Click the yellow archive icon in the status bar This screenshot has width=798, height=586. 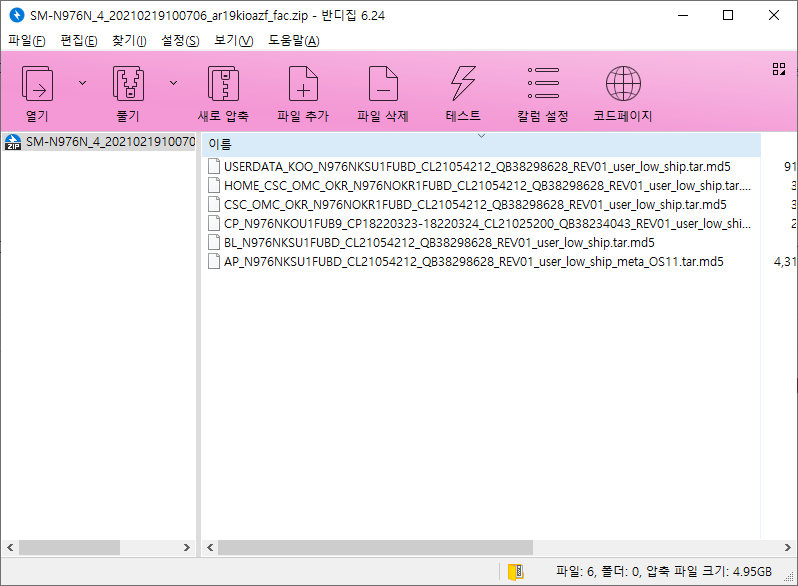point(516,572)
